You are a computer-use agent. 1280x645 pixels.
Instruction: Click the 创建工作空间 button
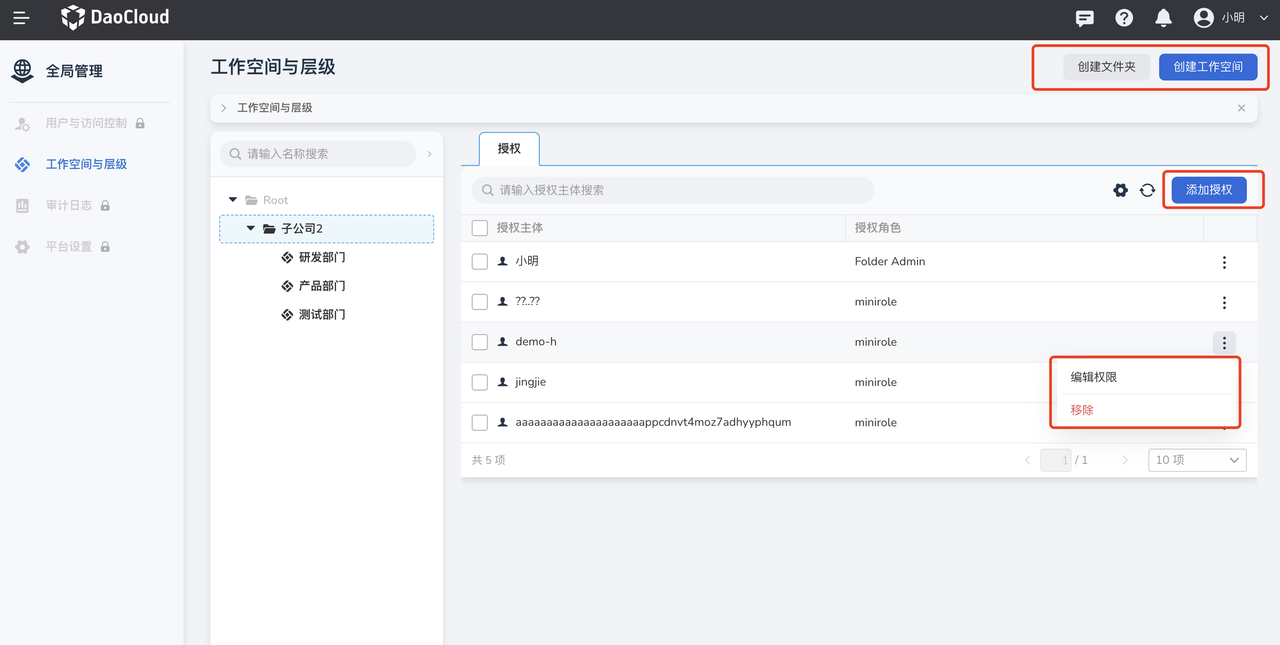pyautogui.click(x=1207, y=67)
